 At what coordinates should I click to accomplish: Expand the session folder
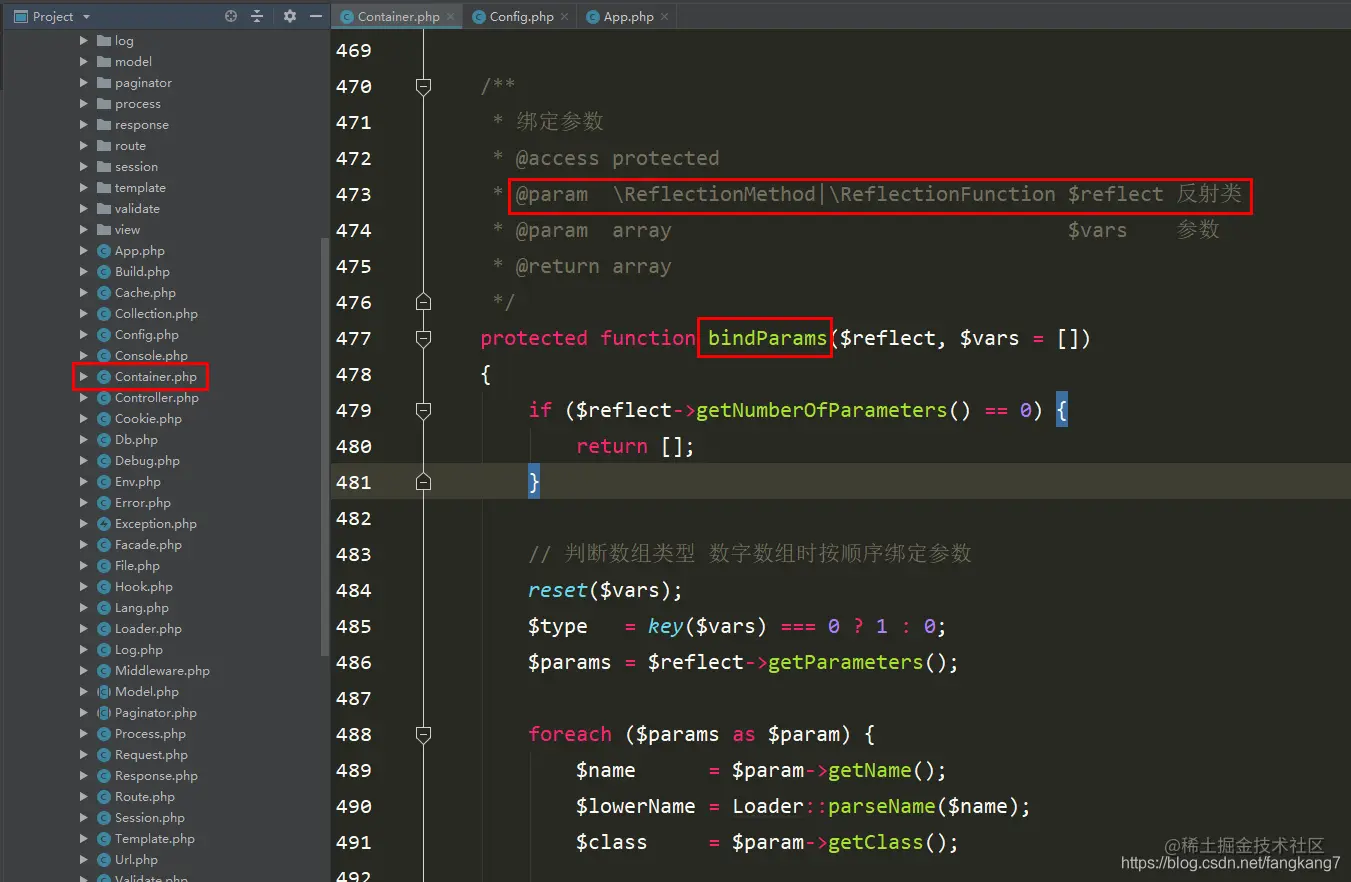[x=84, y=167]
